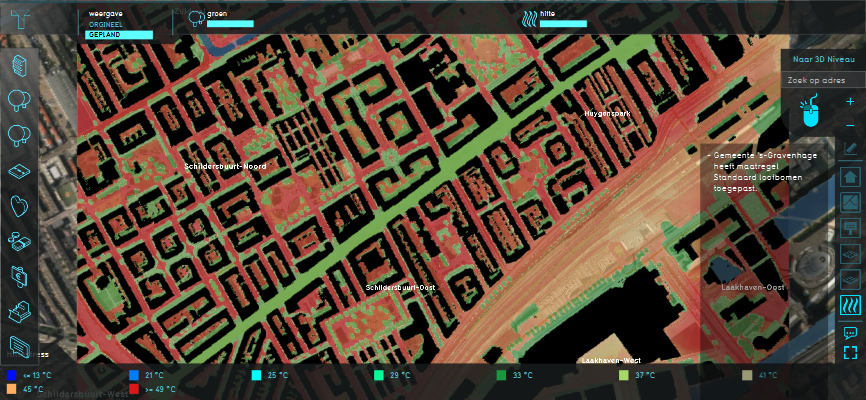866x400 pixels.
Task: Select the ORGINEEL view option
Action: point(103,24)
